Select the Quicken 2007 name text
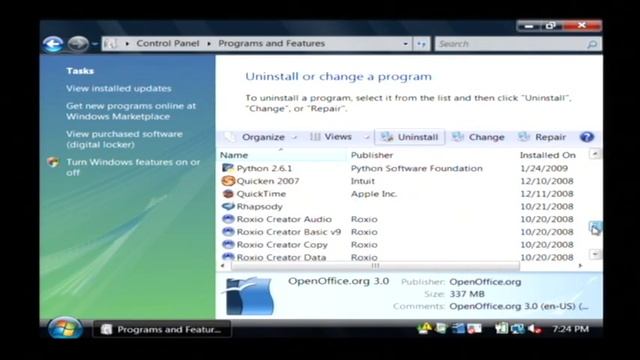Screen dimensions: 640x360 click(x=268, y=181)
